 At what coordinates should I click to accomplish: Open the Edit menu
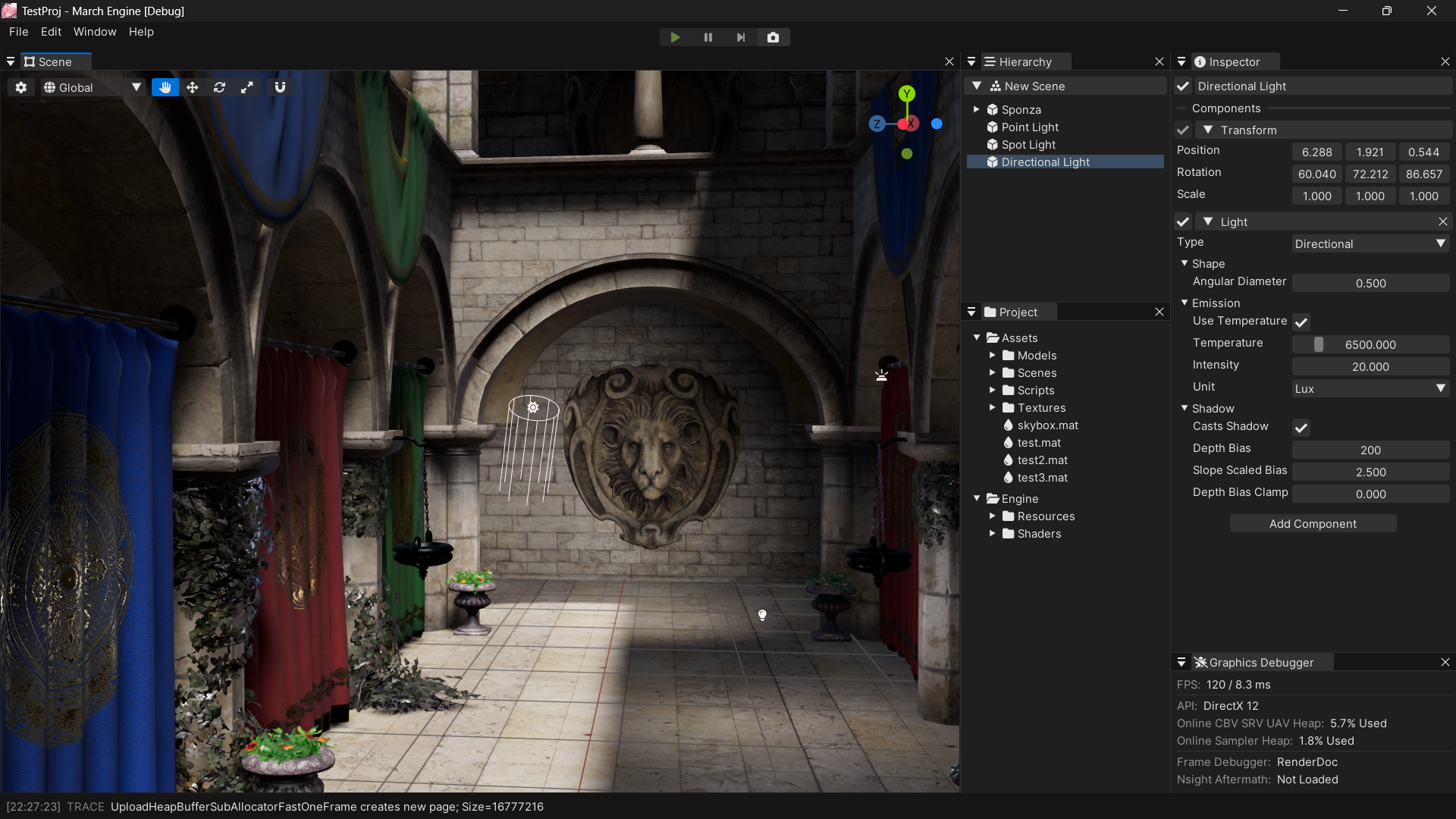pos(51,32)
